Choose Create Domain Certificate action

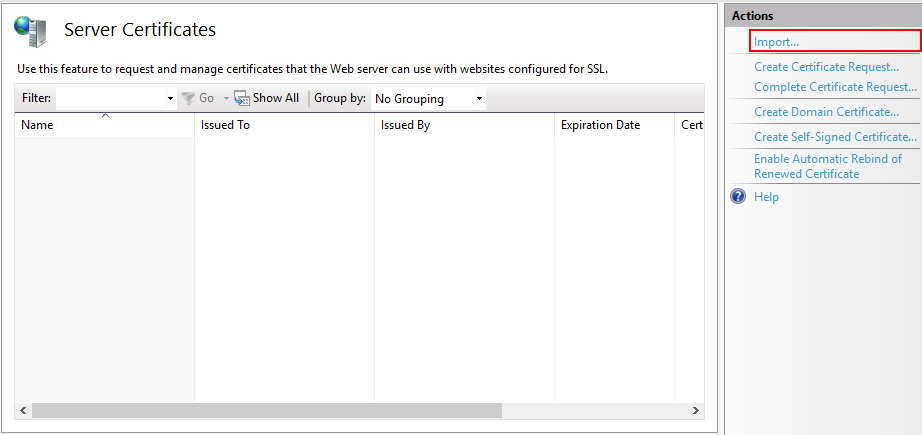[x=826, y=112]
